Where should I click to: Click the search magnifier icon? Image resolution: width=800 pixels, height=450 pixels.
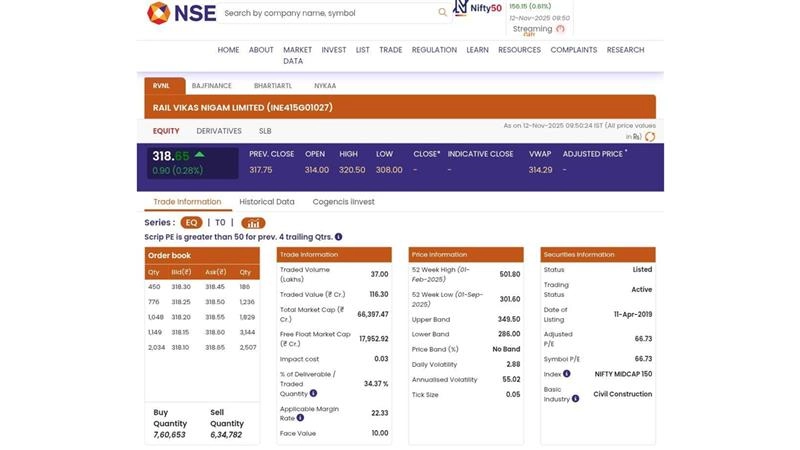point(443,13)
